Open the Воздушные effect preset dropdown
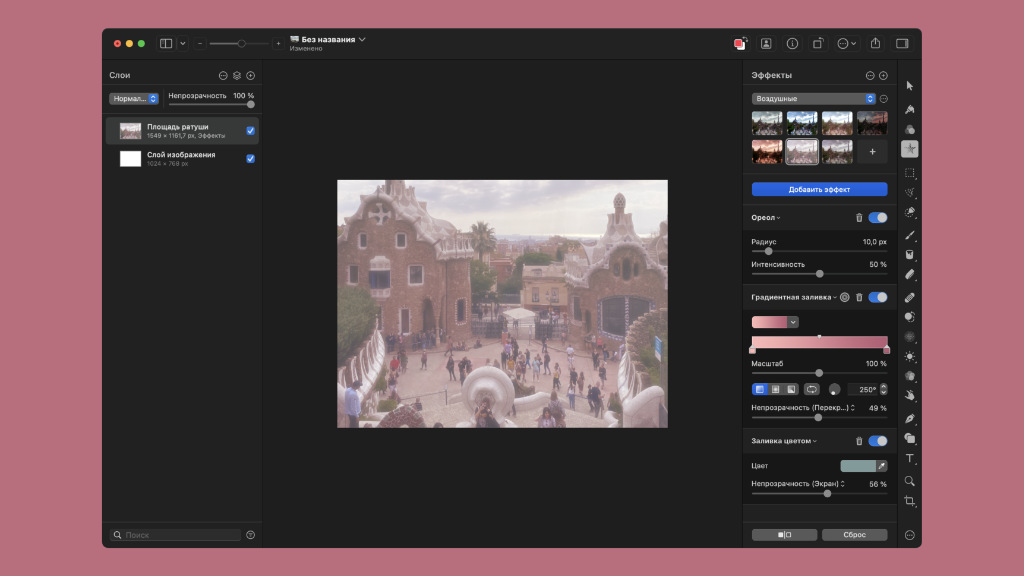 pos(813,99)
